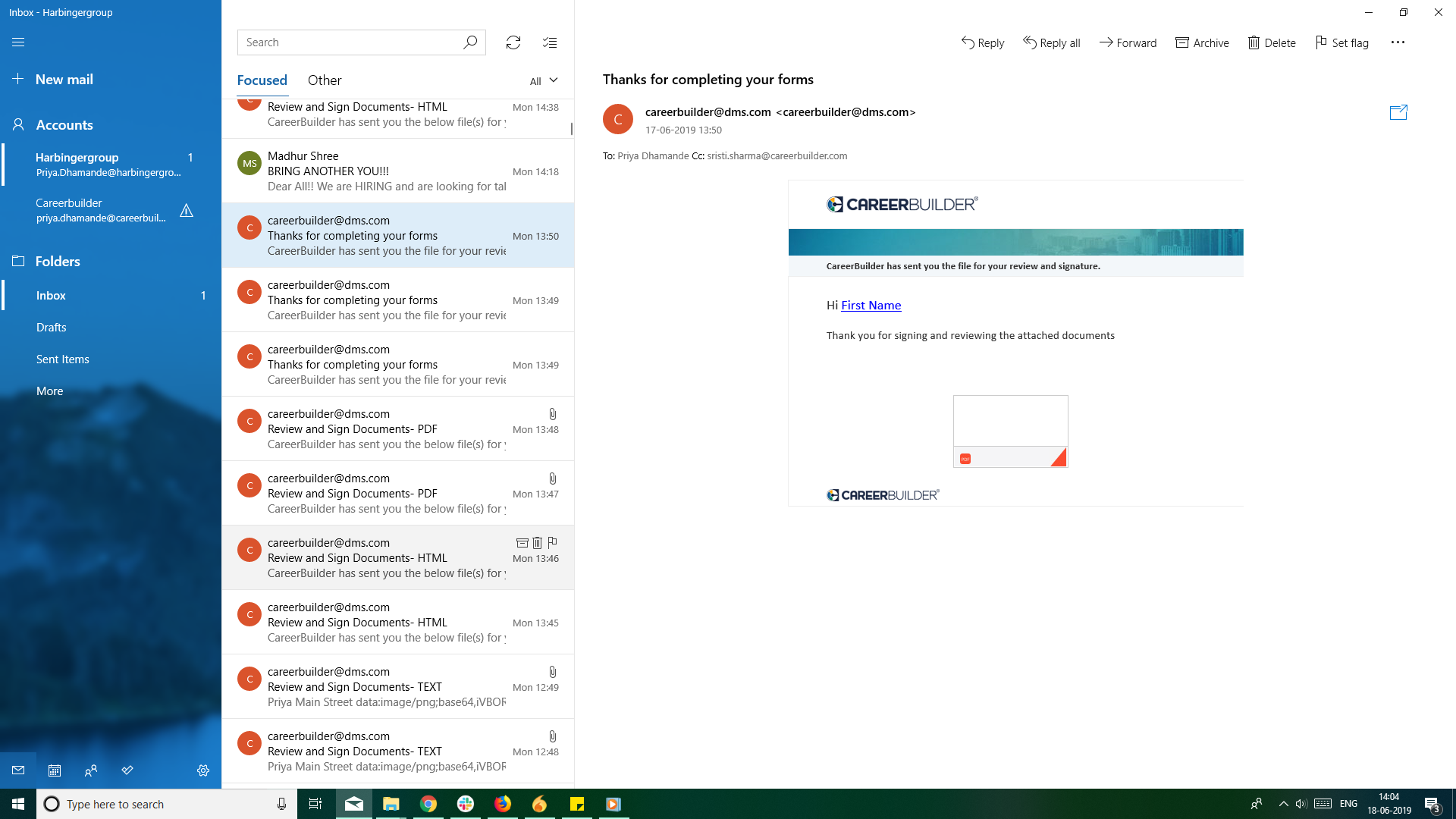Click sristi.sharma@careerbuilder.com Cc address
The height and width of the screenshot is (819, 1456).
(777, 155)
